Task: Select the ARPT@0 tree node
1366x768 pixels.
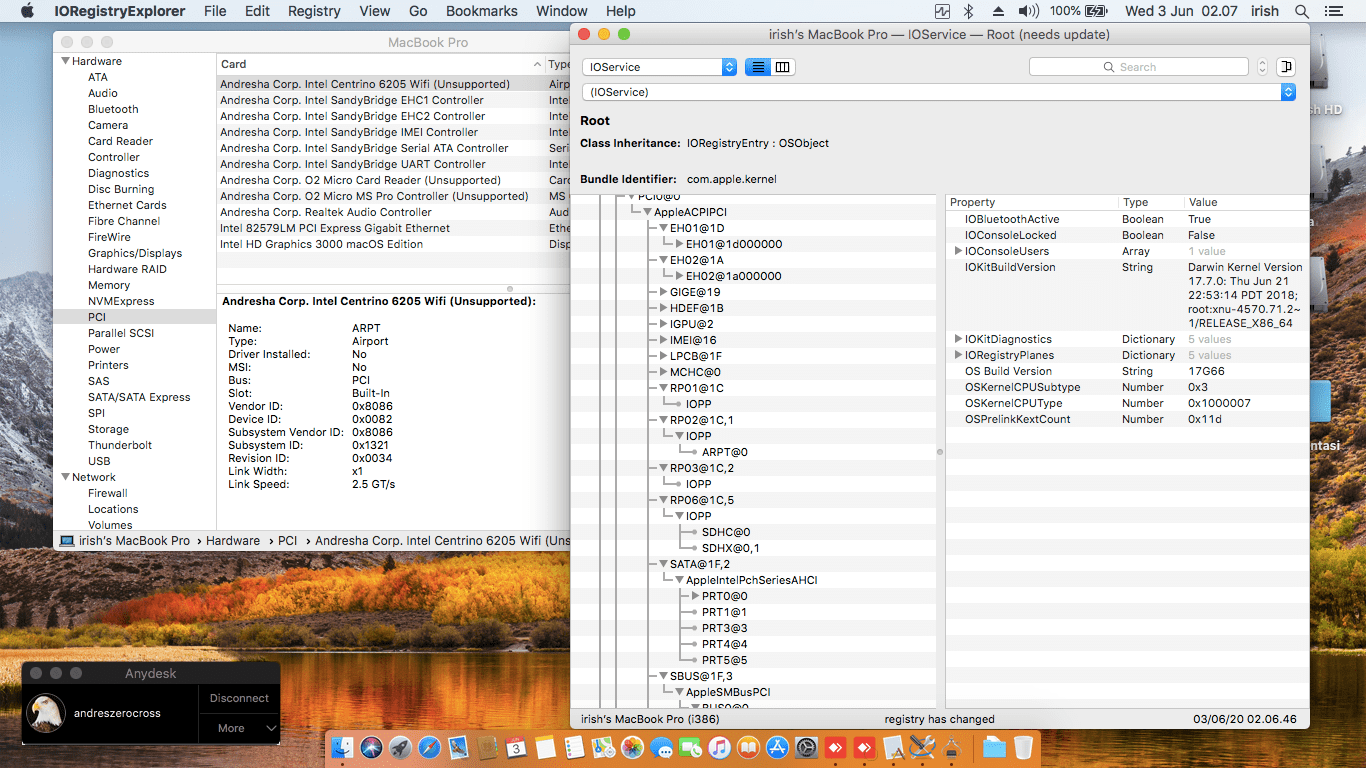Action: [725, 452]
